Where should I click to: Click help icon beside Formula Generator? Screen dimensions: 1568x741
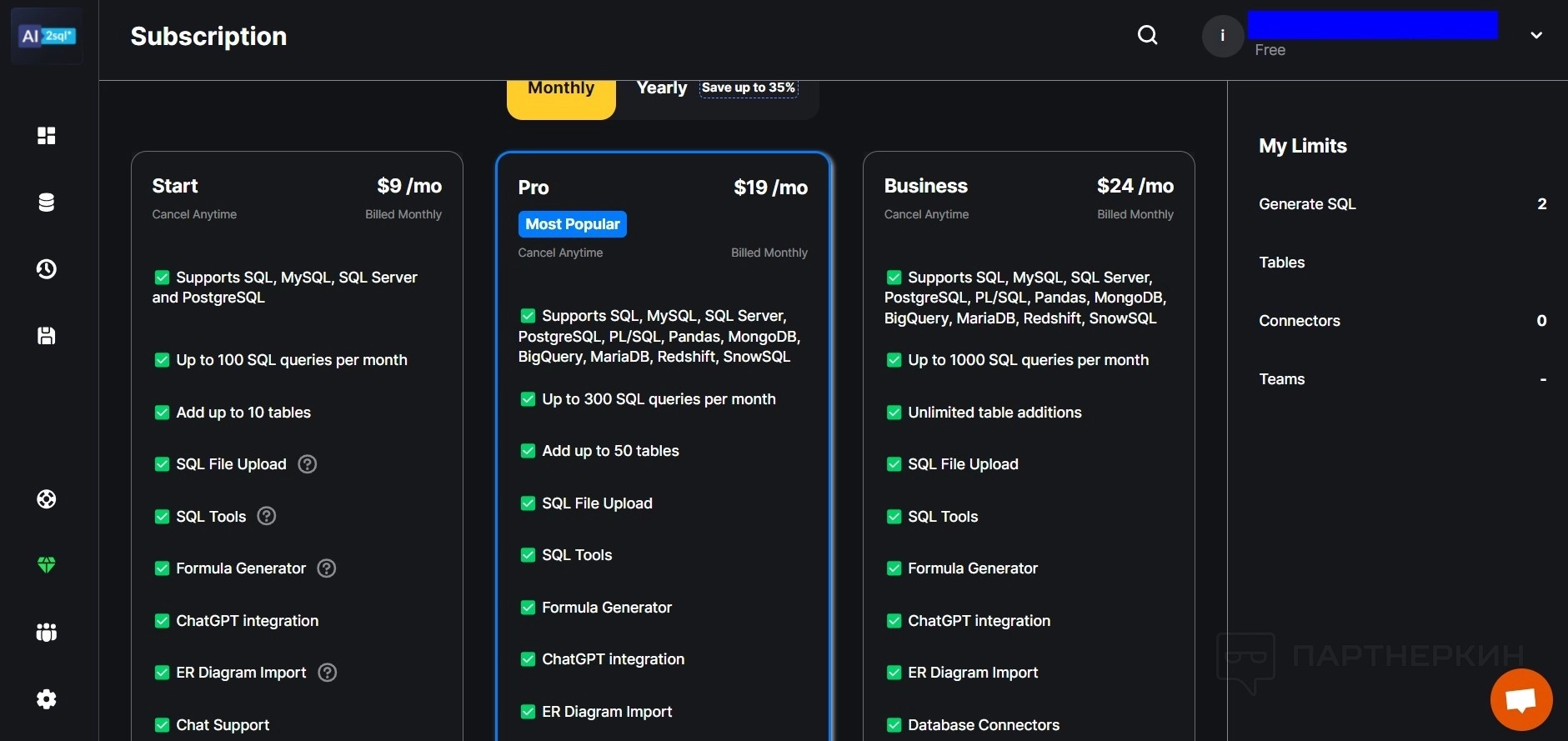point(327,568)
